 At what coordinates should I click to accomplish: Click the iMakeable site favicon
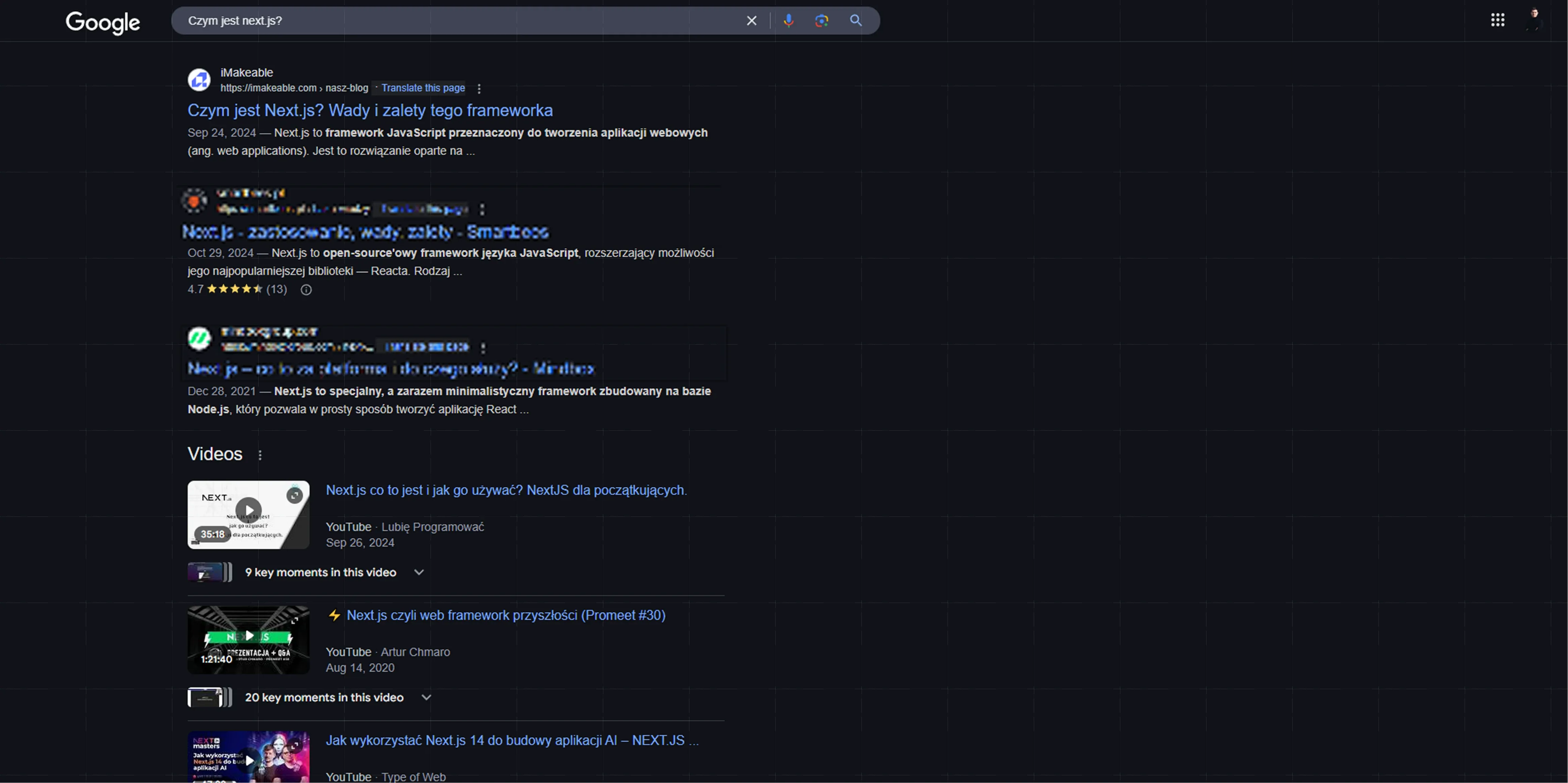click(x=199, y=80)
